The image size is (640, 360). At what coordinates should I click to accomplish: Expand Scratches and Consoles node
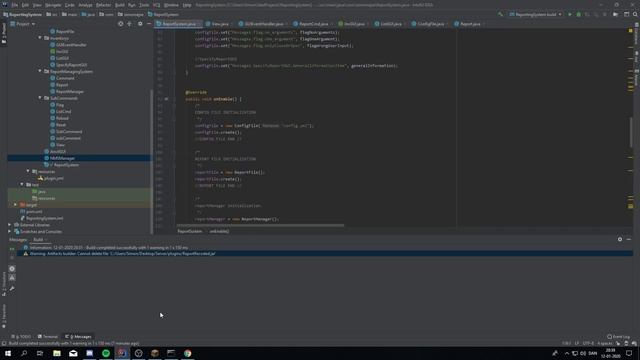point(10,231)
